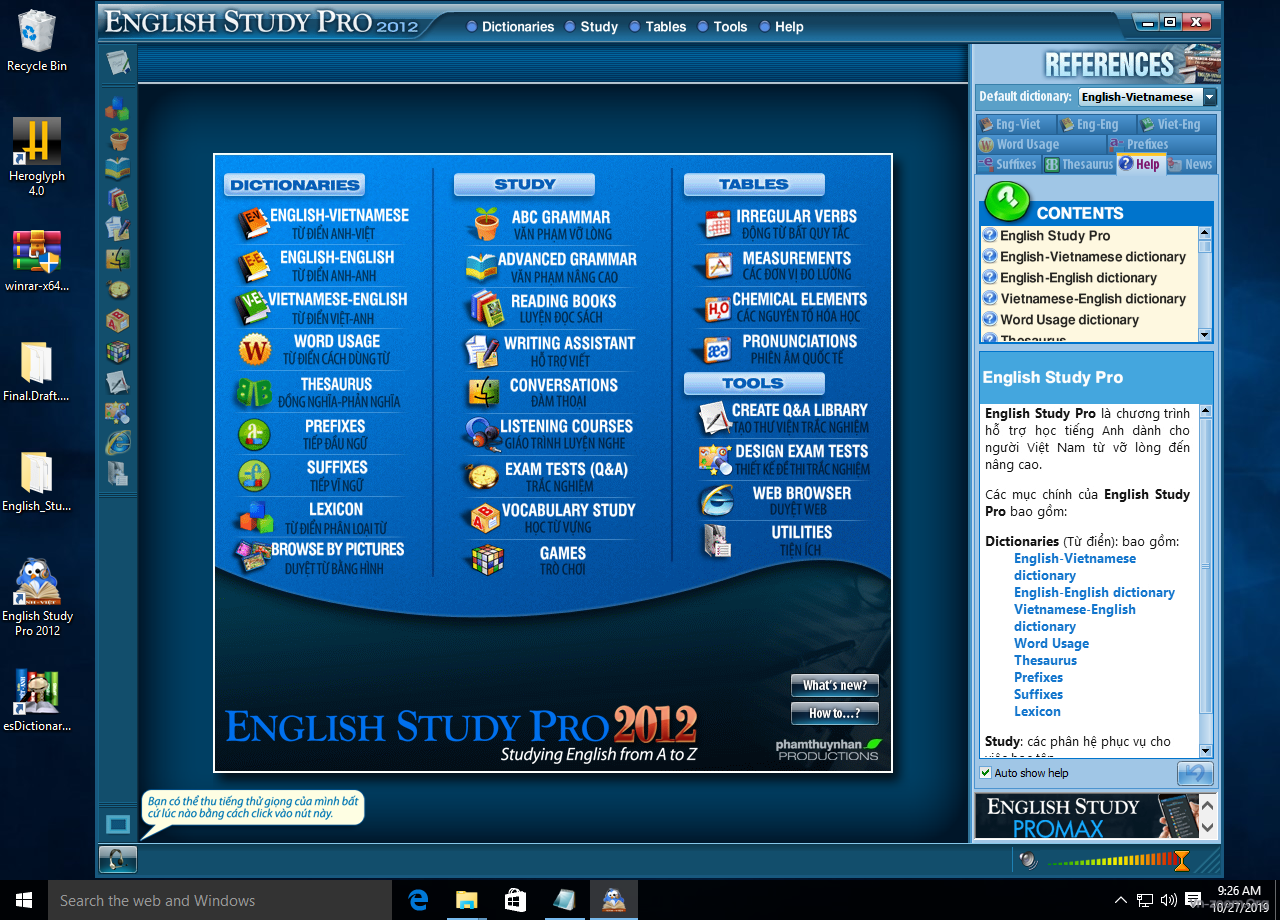Screen dimensions: 1280x920
Task: Switch to the News tab
Action: click(1190, 164)
